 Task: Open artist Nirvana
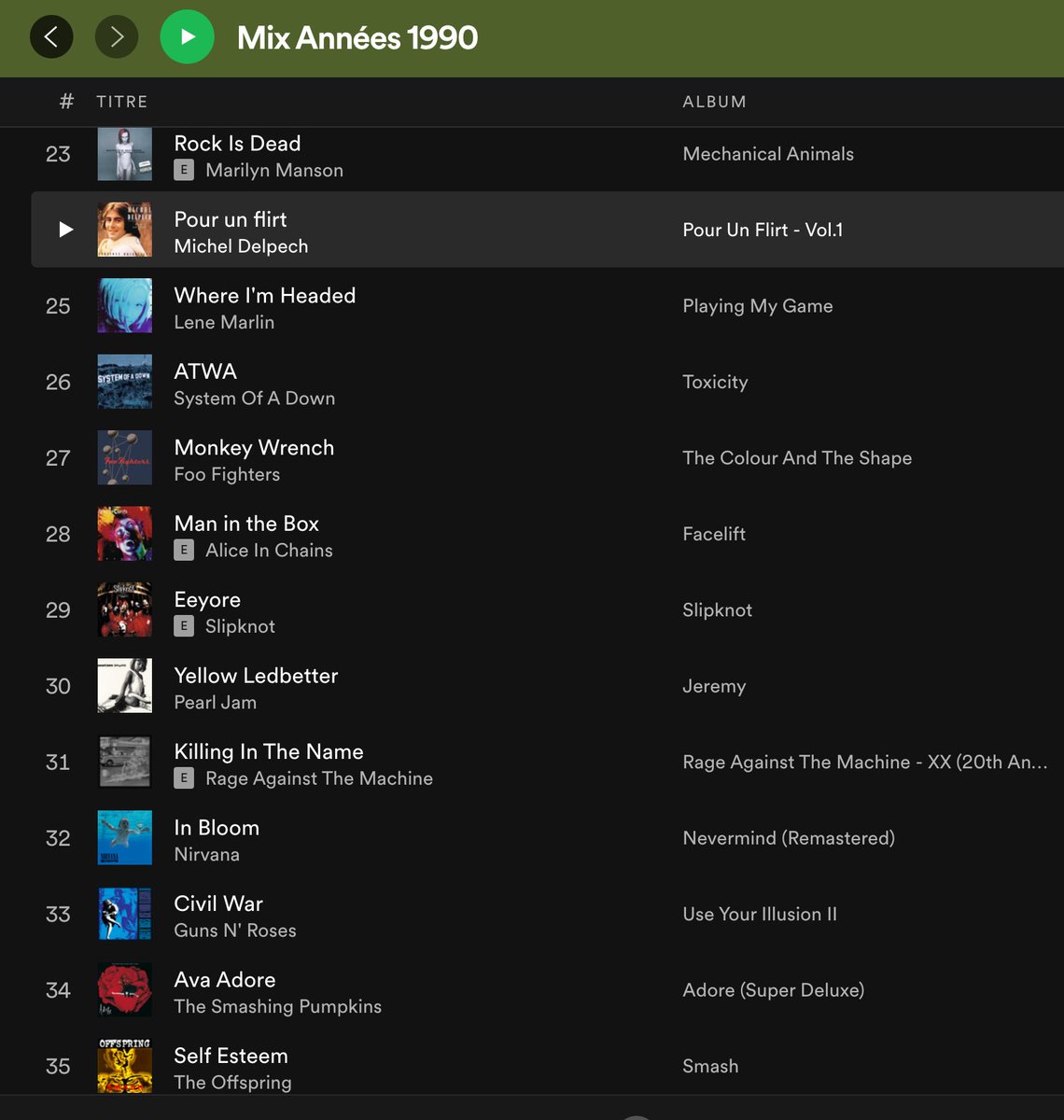pos(207,855)
